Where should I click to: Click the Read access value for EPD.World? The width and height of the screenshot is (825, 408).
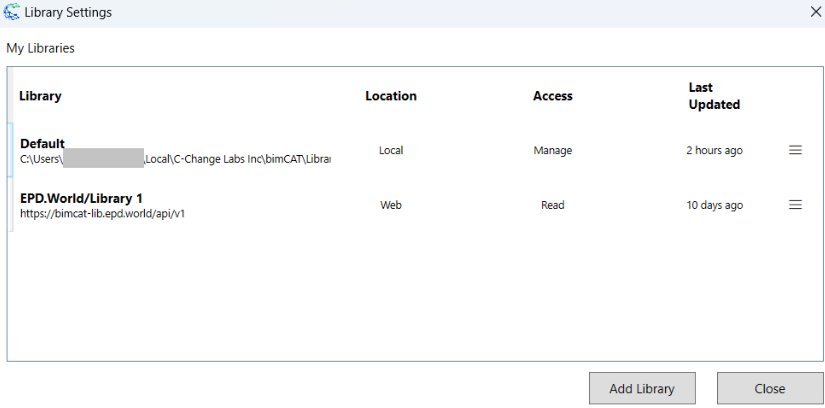pos(552,205)
